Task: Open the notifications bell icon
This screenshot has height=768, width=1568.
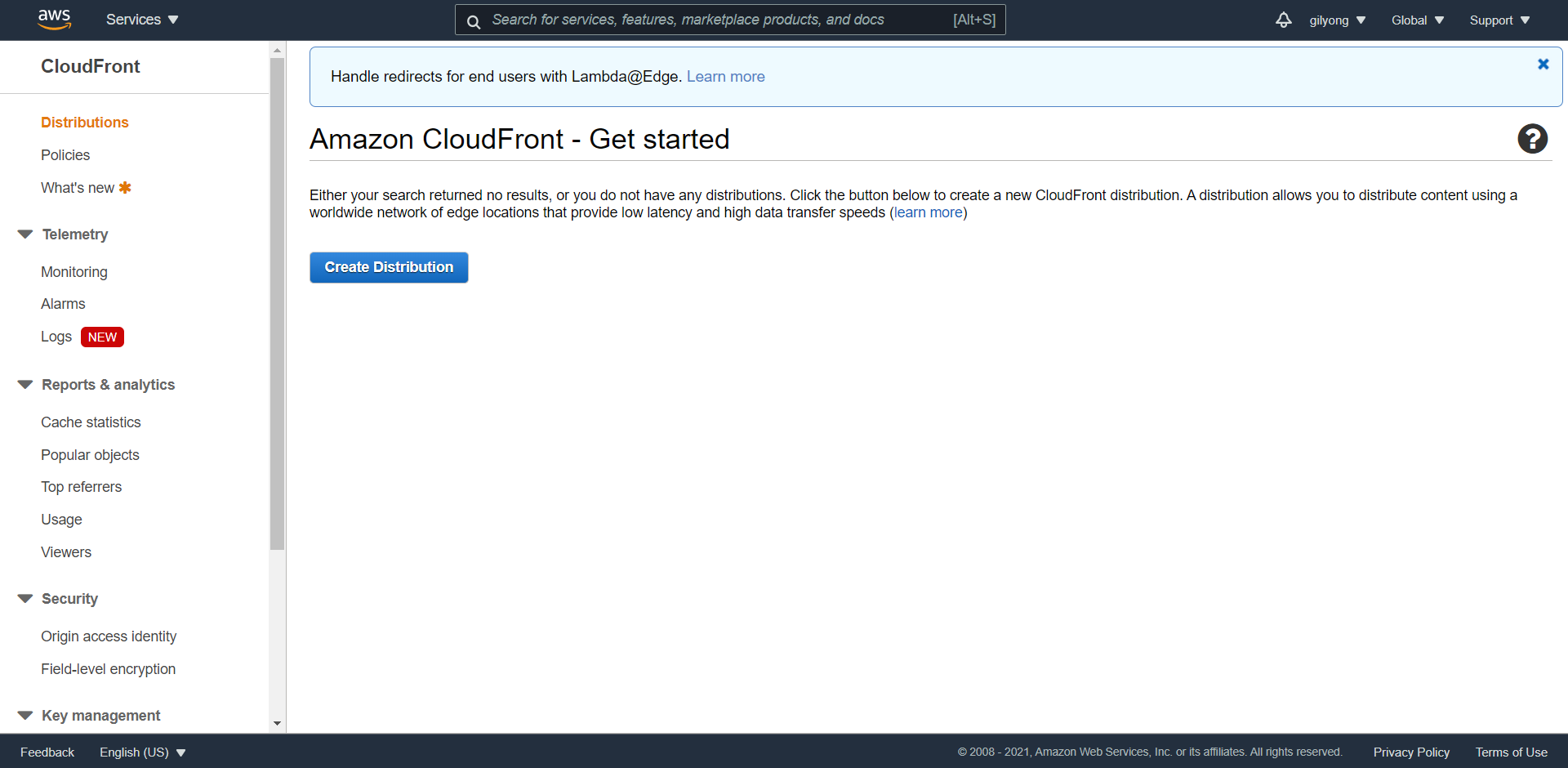Action: [x=1284, y=20]
